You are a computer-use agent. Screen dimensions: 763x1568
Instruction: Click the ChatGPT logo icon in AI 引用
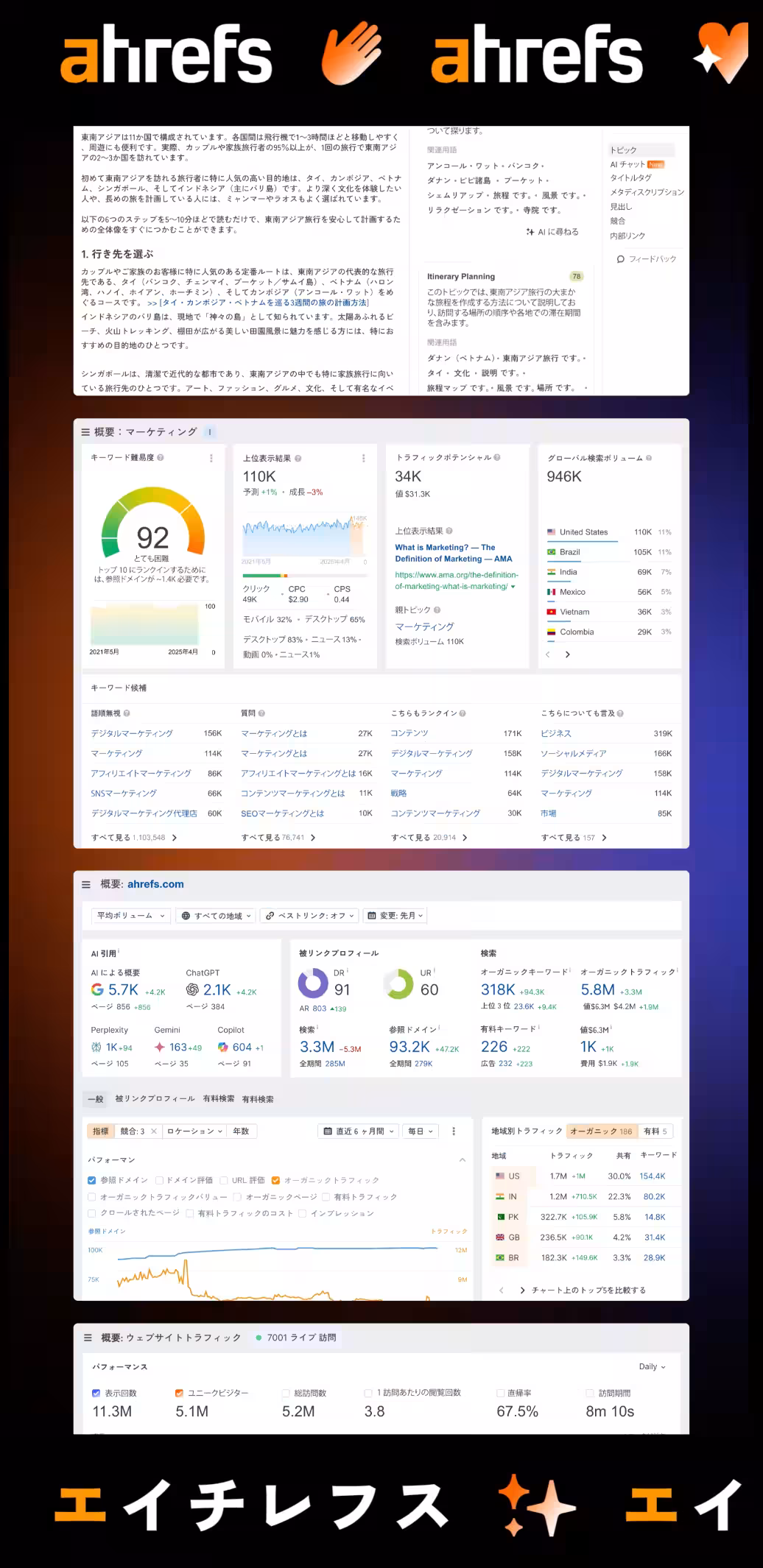click(x=192, y=989)
